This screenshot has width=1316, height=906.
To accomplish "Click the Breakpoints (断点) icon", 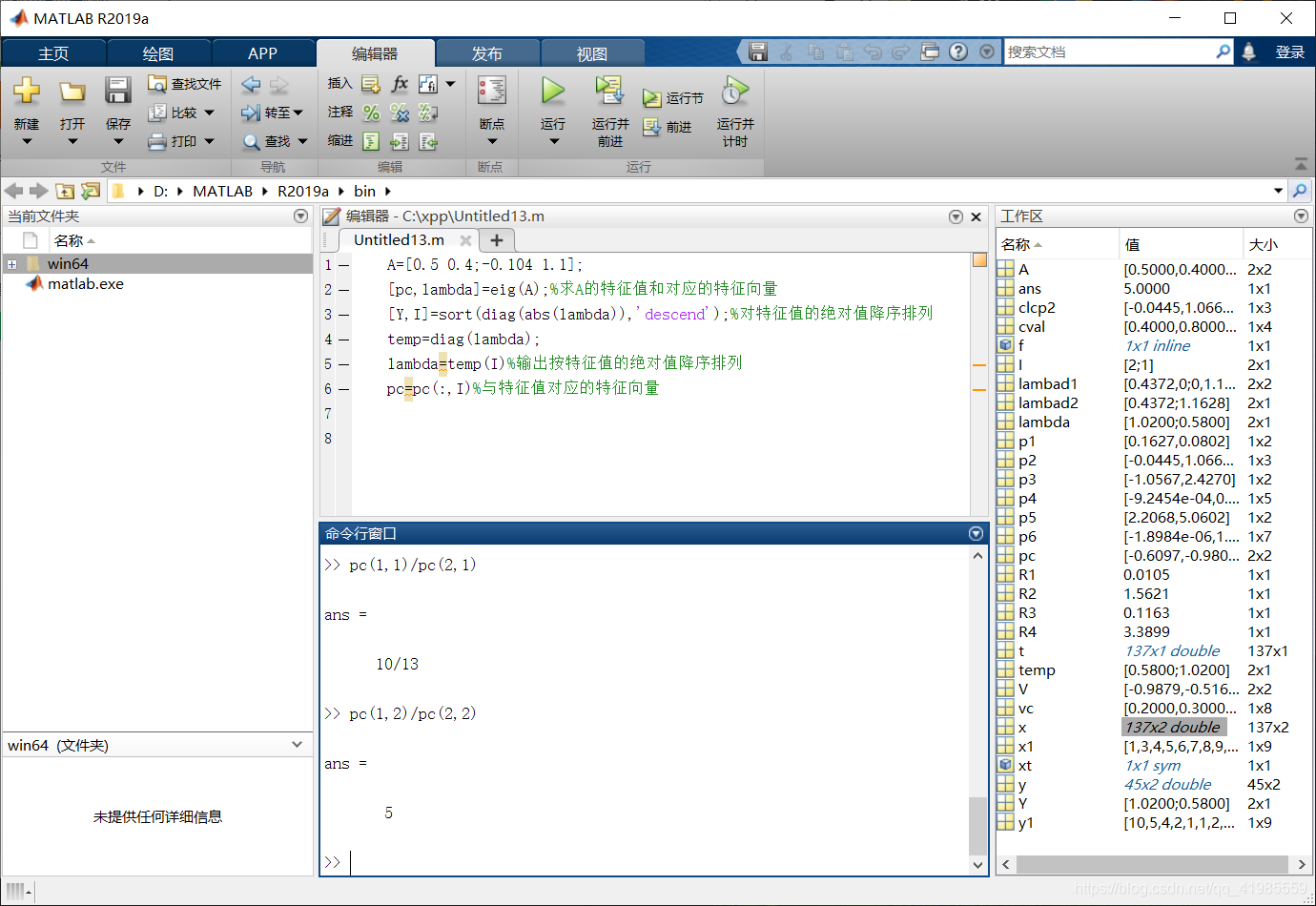I will (x=492, y=91).
